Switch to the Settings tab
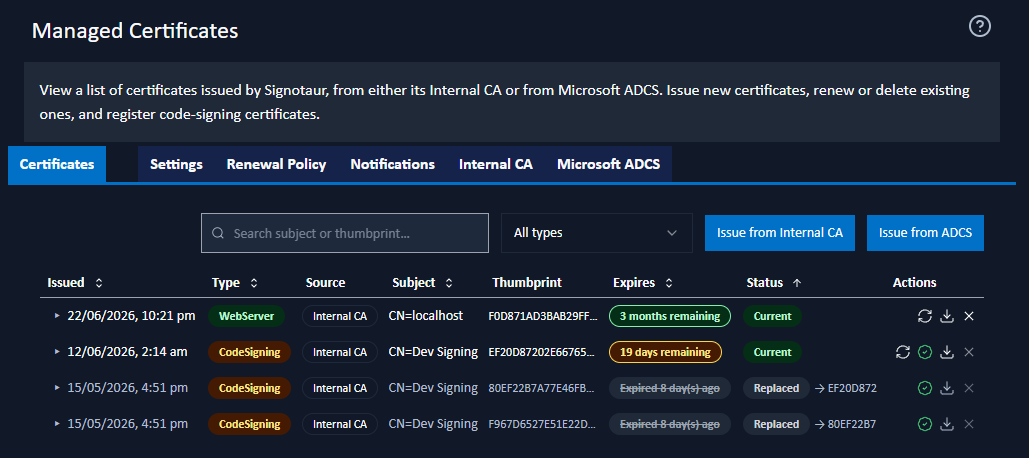 (x=176, y=164)
